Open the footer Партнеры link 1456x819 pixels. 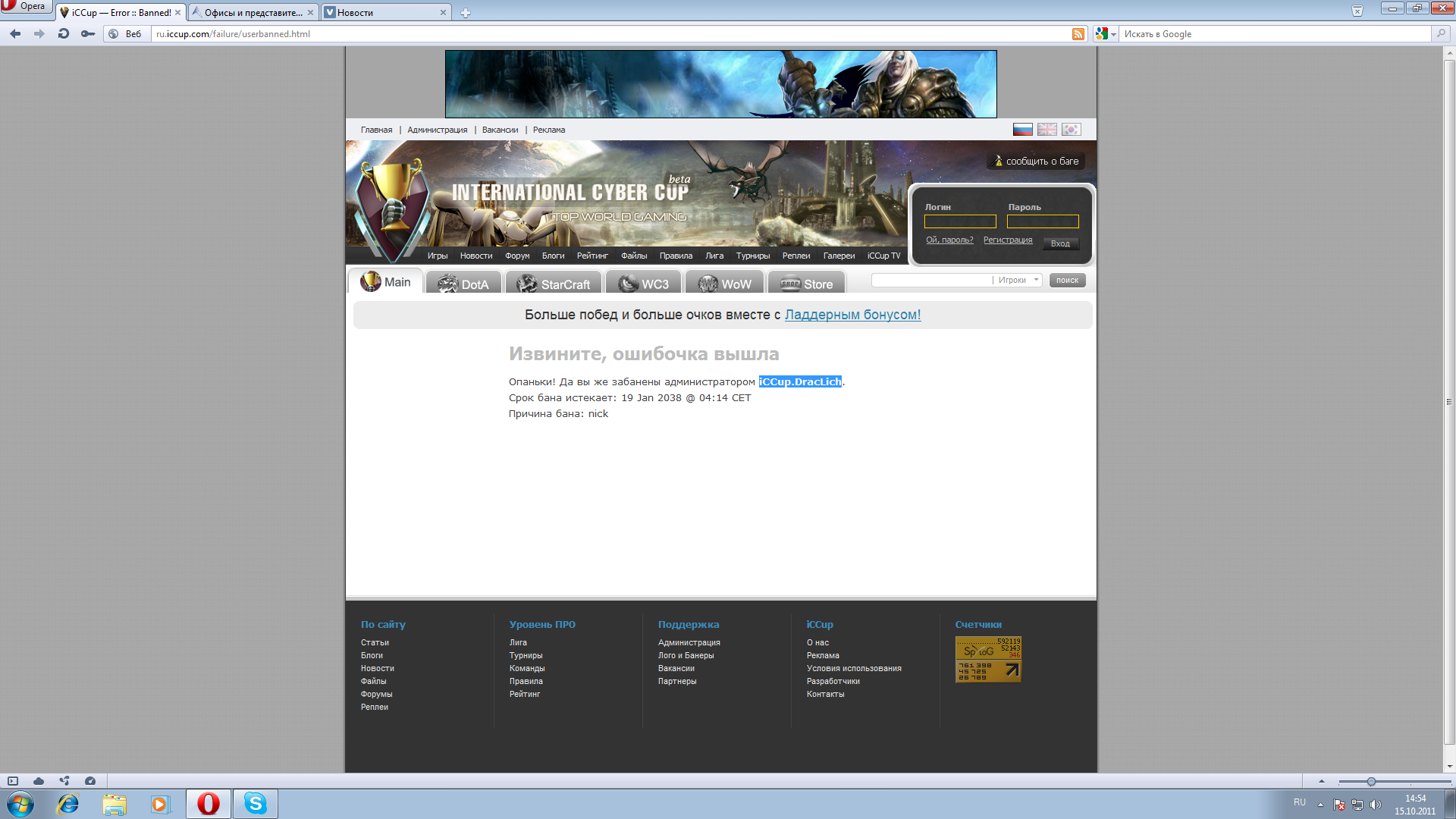[677, 681]
